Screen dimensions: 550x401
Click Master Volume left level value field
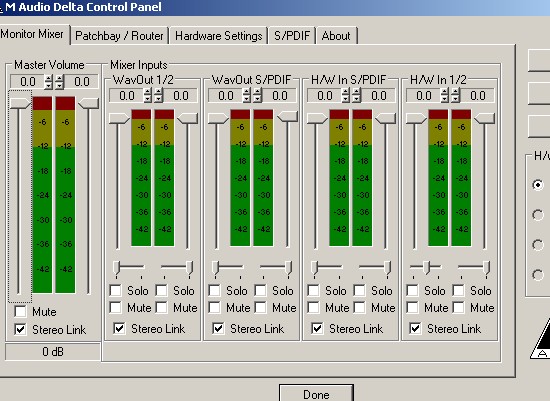(x=27, y=82)
